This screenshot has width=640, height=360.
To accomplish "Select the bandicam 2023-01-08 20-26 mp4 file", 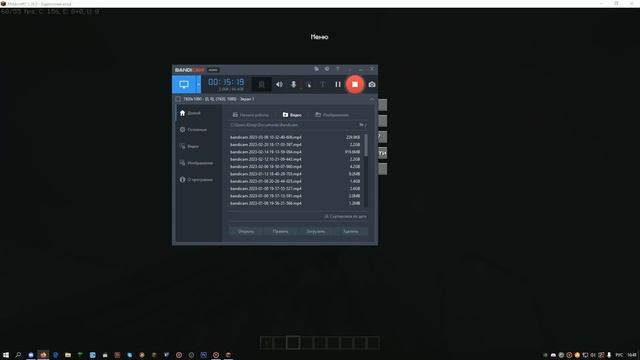I will (295, 181).
